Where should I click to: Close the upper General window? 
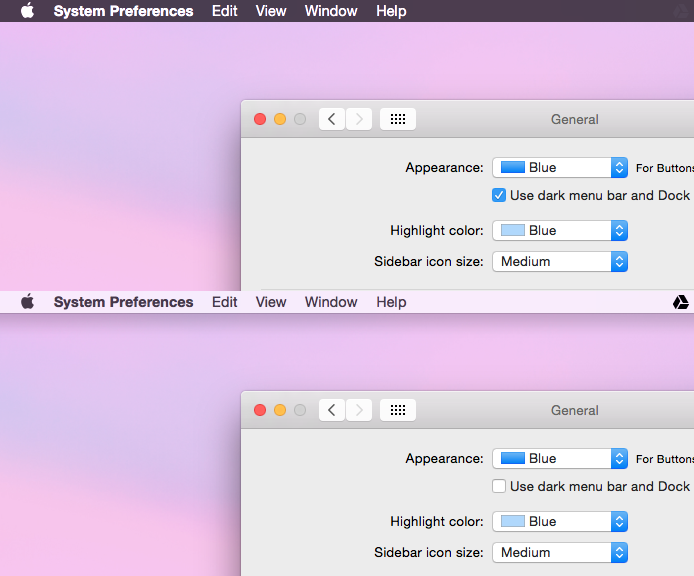[260, 119]
